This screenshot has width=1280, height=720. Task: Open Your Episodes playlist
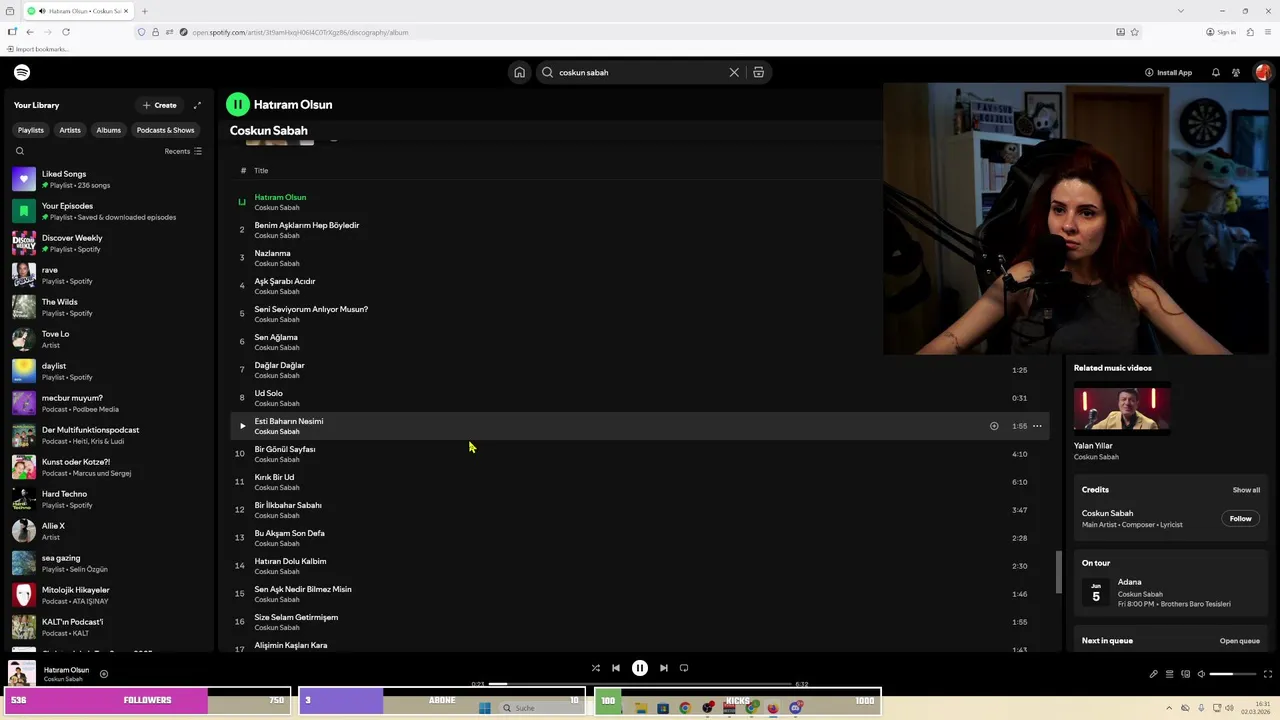[x=108, y=211]
